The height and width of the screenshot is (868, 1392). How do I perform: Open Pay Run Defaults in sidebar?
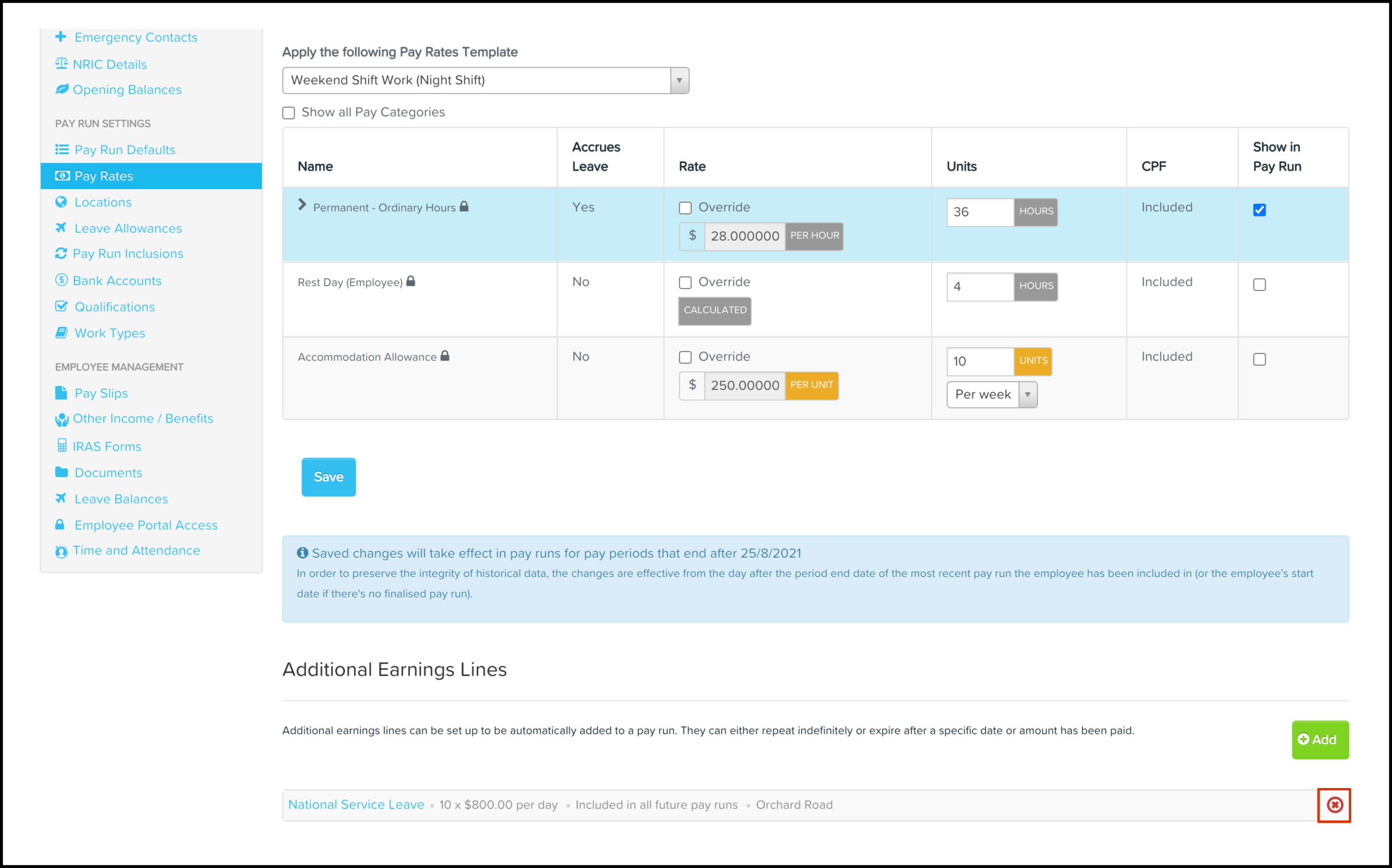[125, 150]
